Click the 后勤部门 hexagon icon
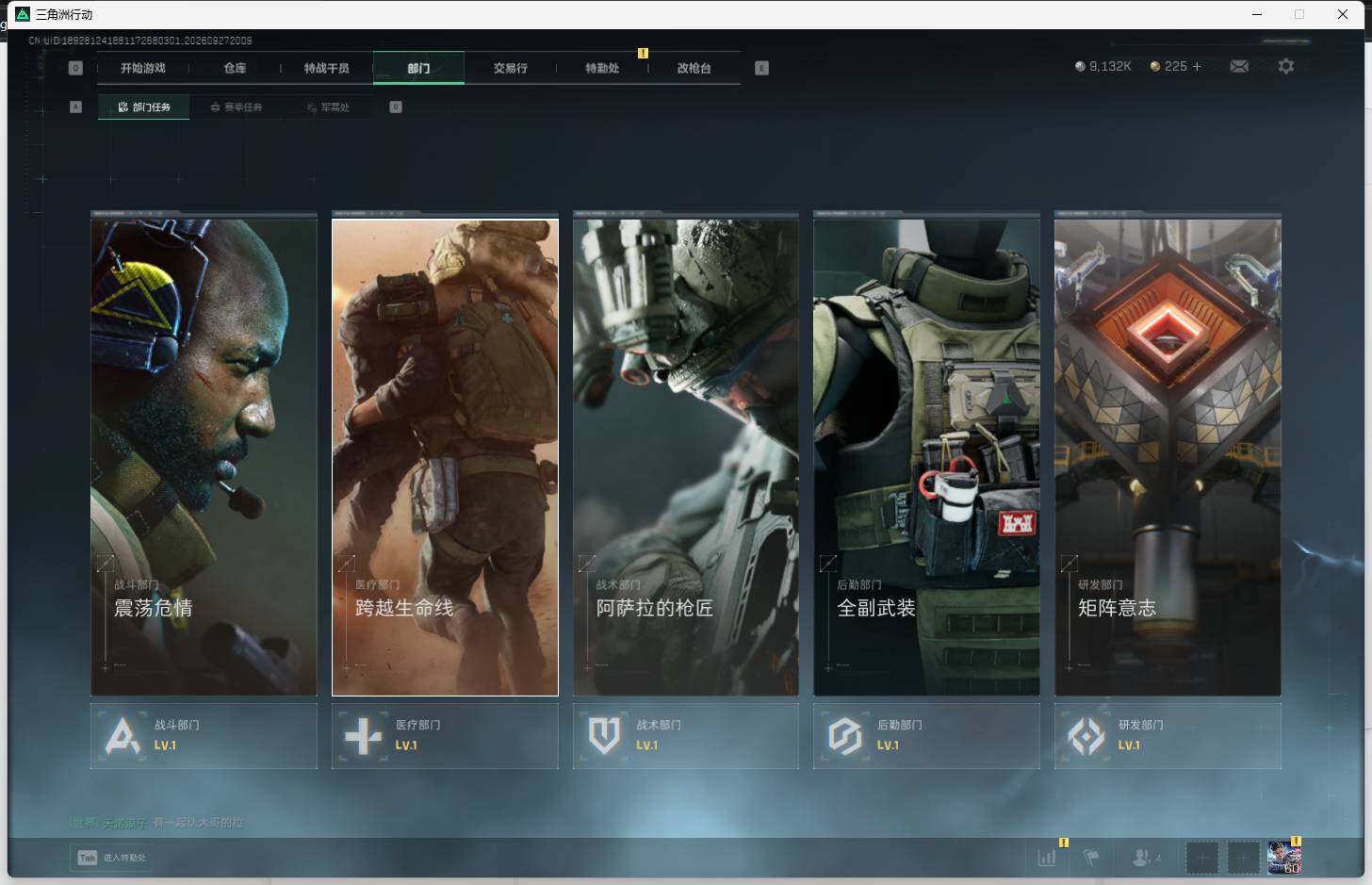The height and width of the screenshot is (885, 1372). (845, 736)
